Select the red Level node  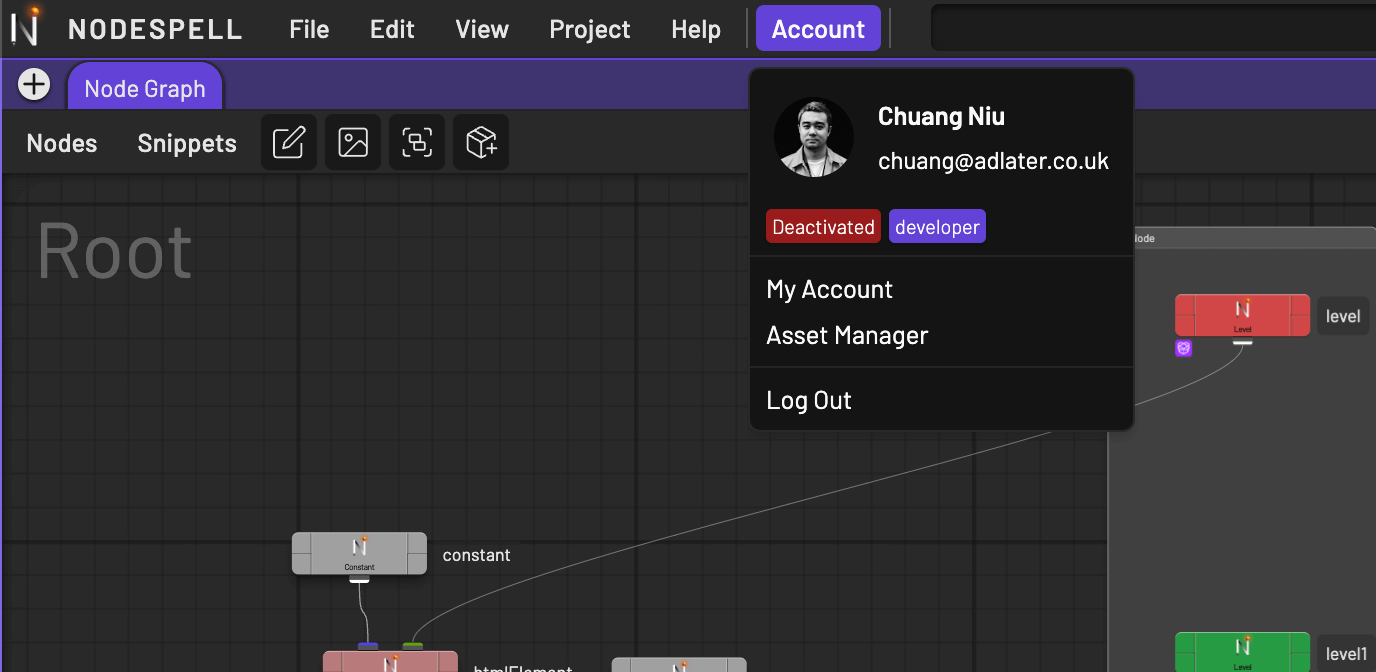pyautogui.click(x=1242, y=314)
